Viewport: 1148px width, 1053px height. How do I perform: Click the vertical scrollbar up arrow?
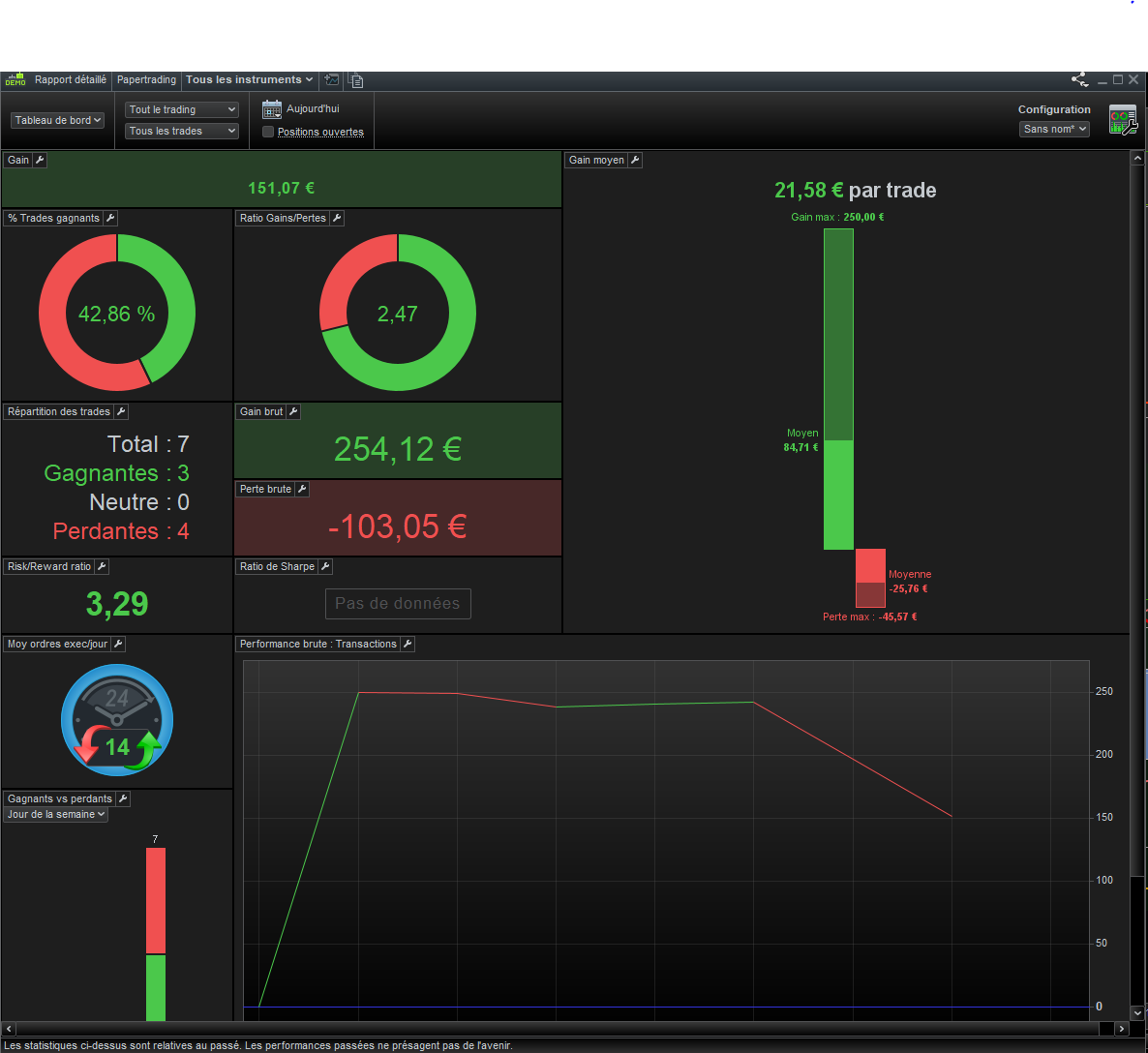point(1137,158)
